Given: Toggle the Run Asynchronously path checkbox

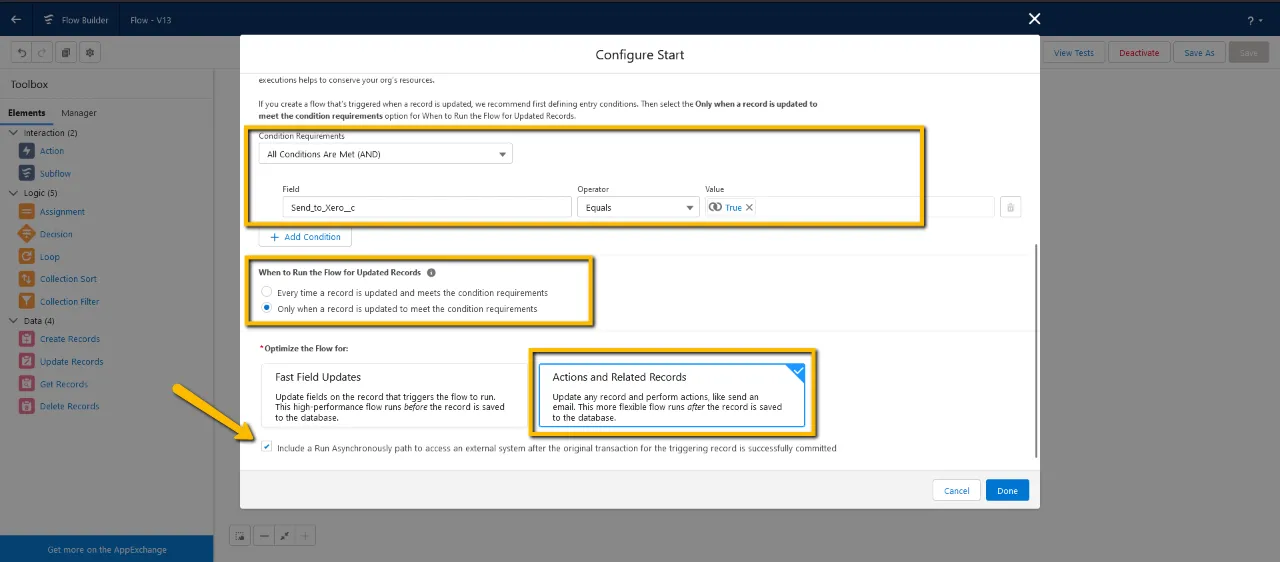Looking at the screenshot, I should [266, 448].
